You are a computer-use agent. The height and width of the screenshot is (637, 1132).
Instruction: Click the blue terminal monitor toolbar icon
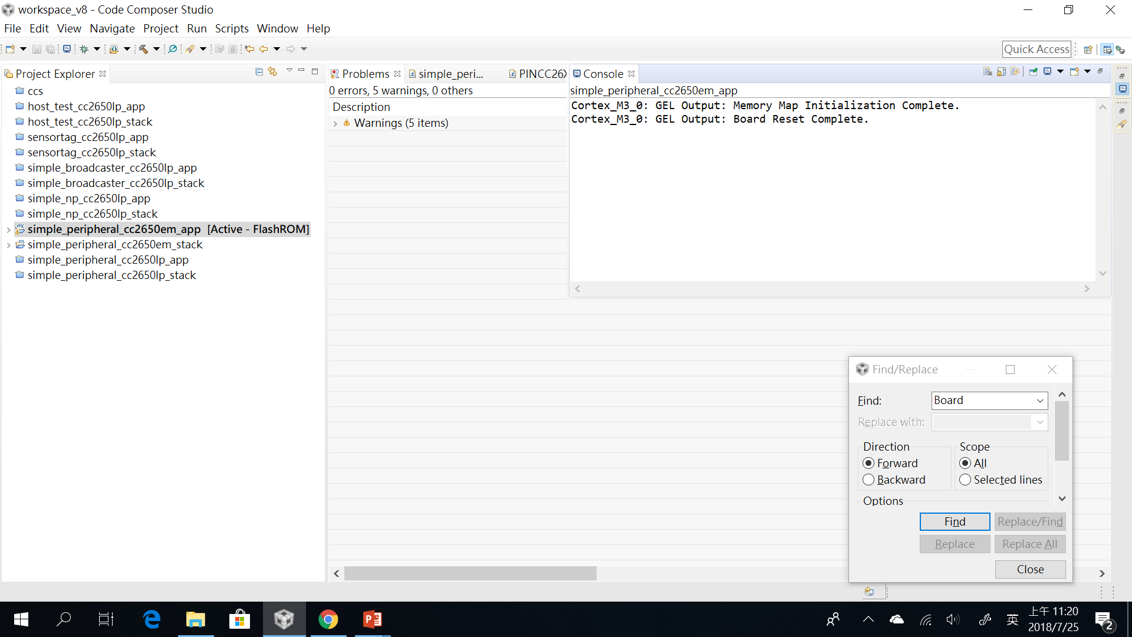point(67,49)
